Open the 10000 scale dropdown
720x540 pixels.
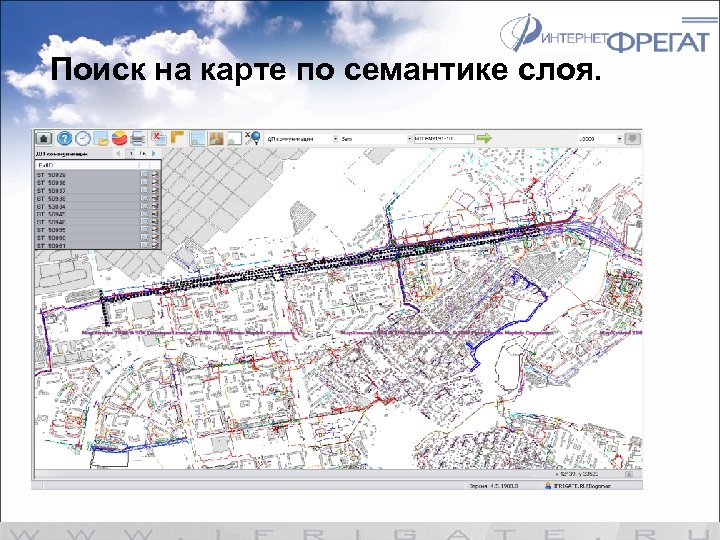(600, 139)
